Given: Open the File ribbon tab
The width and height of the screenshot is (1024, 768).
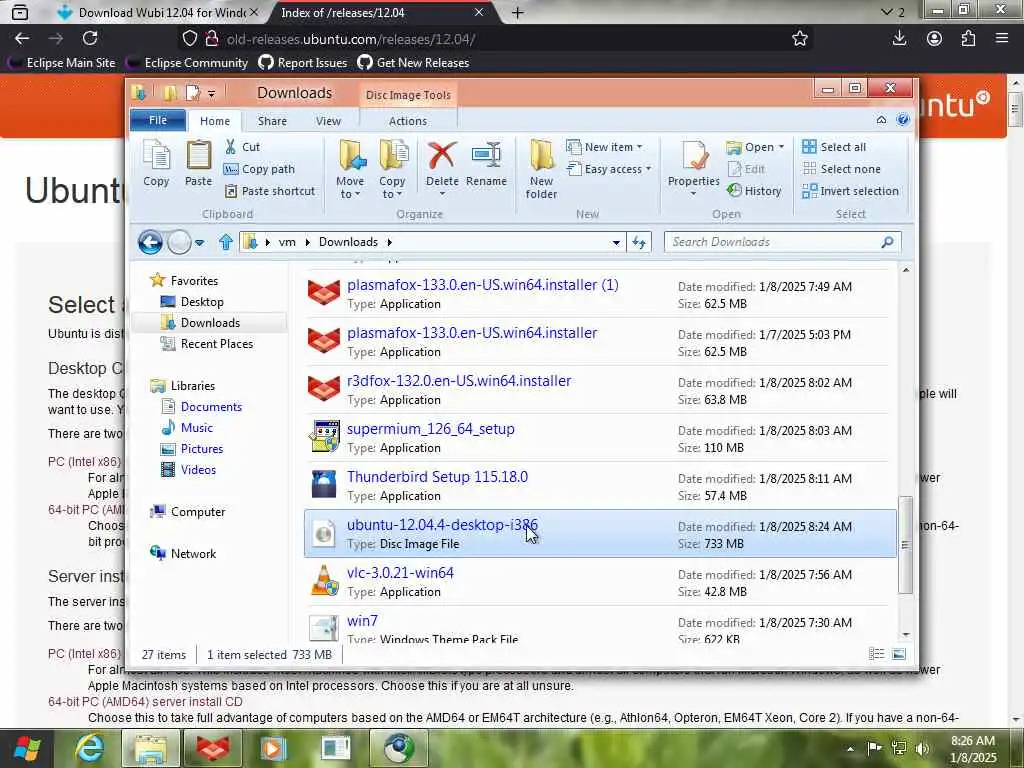Looking at the screenshot, I should (x=157, y=120).
